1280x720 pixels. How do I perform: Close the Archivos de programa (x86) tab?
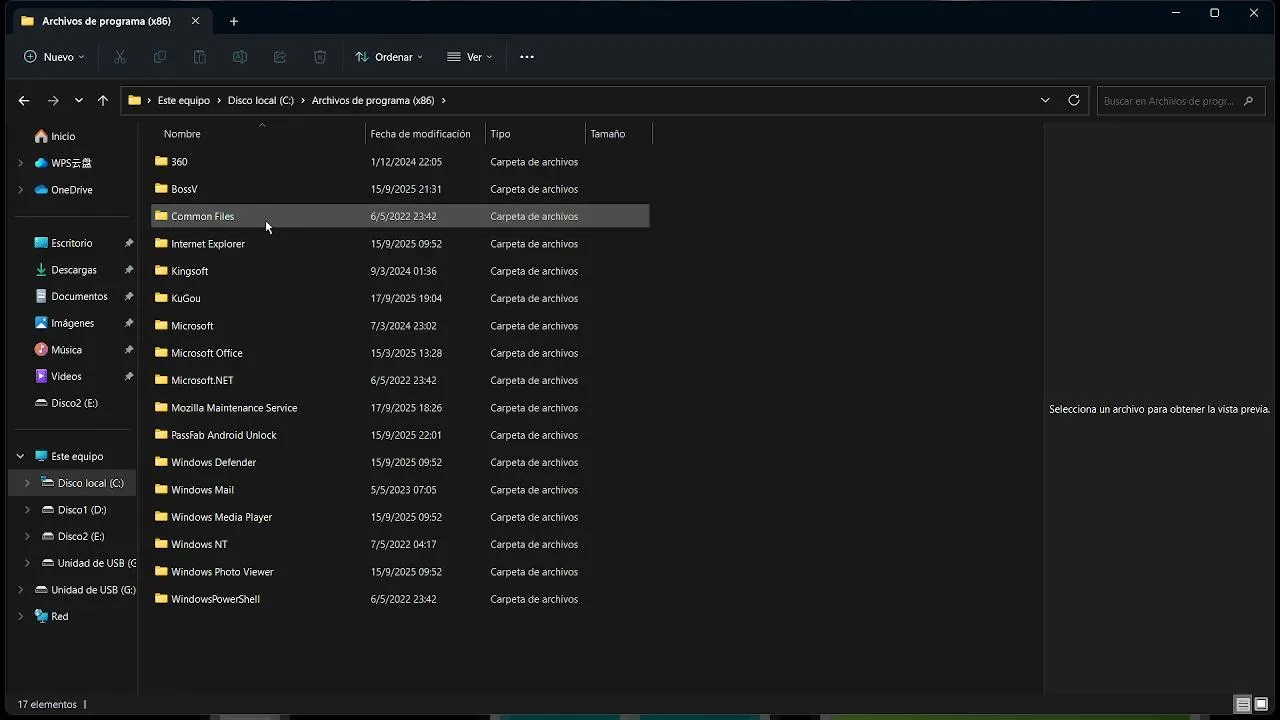point(196,21)
